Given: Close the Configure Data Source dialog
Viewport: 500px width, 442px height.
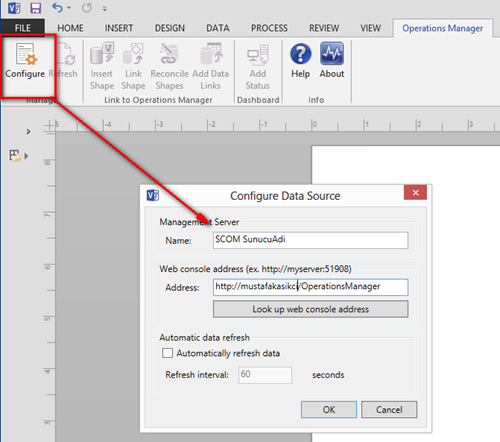Looking at the screenshot, I should coord(415,192).
